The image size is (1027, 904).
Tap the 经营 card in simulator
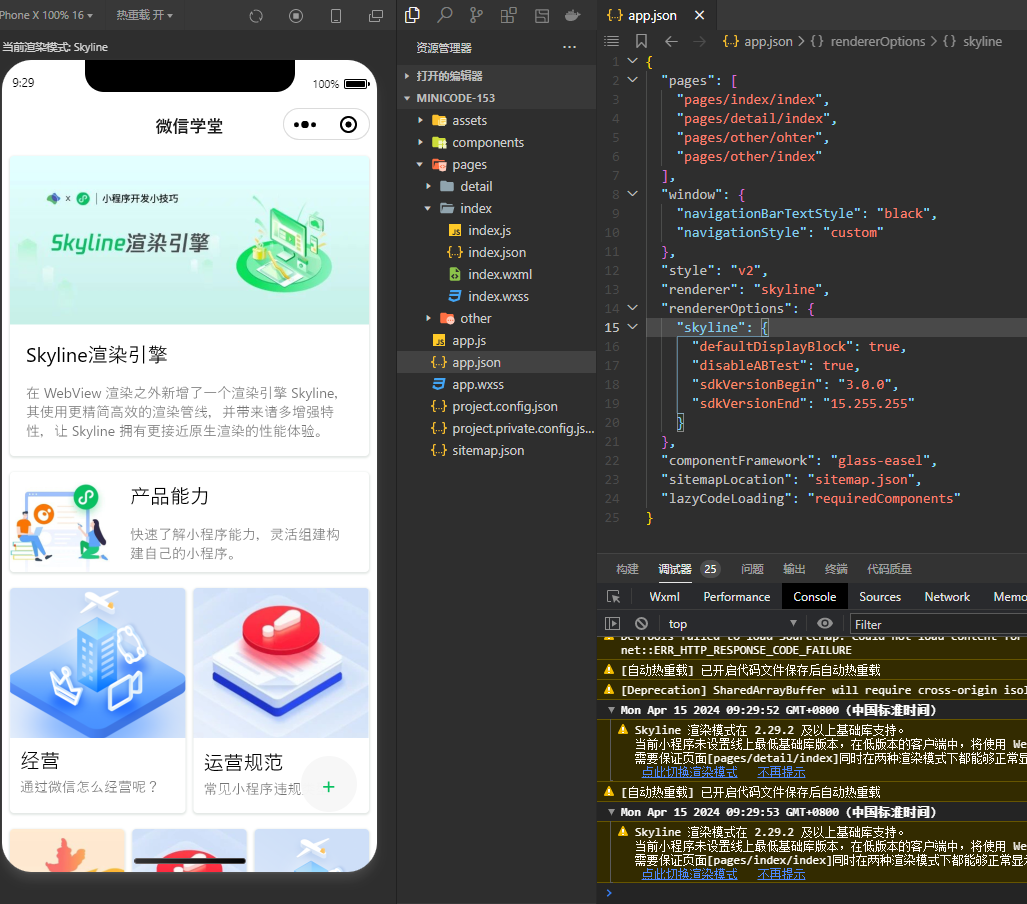[98, 700]
